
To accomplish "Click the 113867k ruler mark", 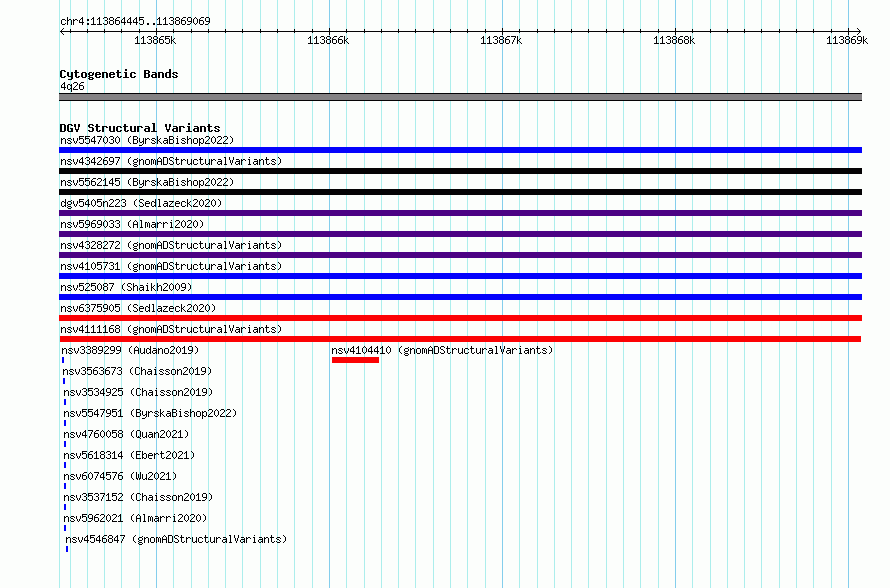I will pos(501,40).
